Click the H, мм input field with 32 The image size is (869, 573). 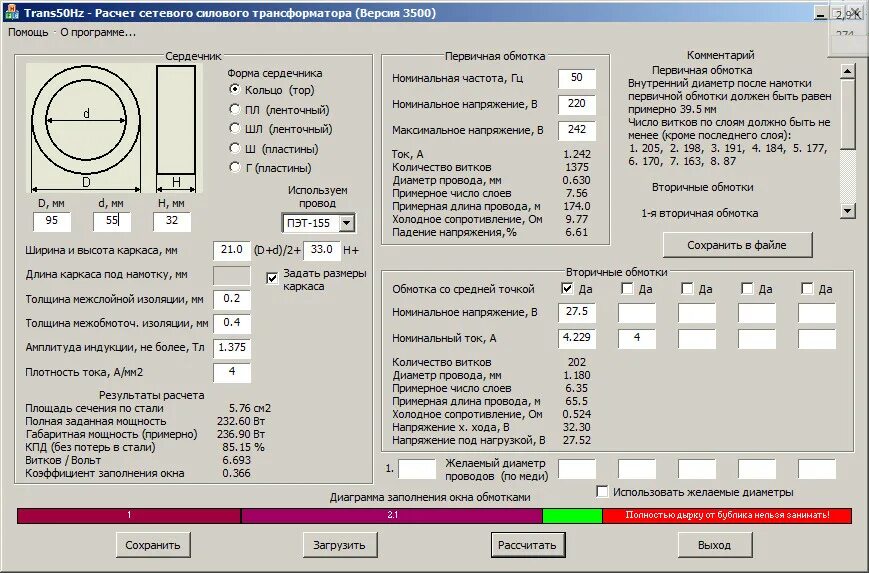(x=172, y=221)
